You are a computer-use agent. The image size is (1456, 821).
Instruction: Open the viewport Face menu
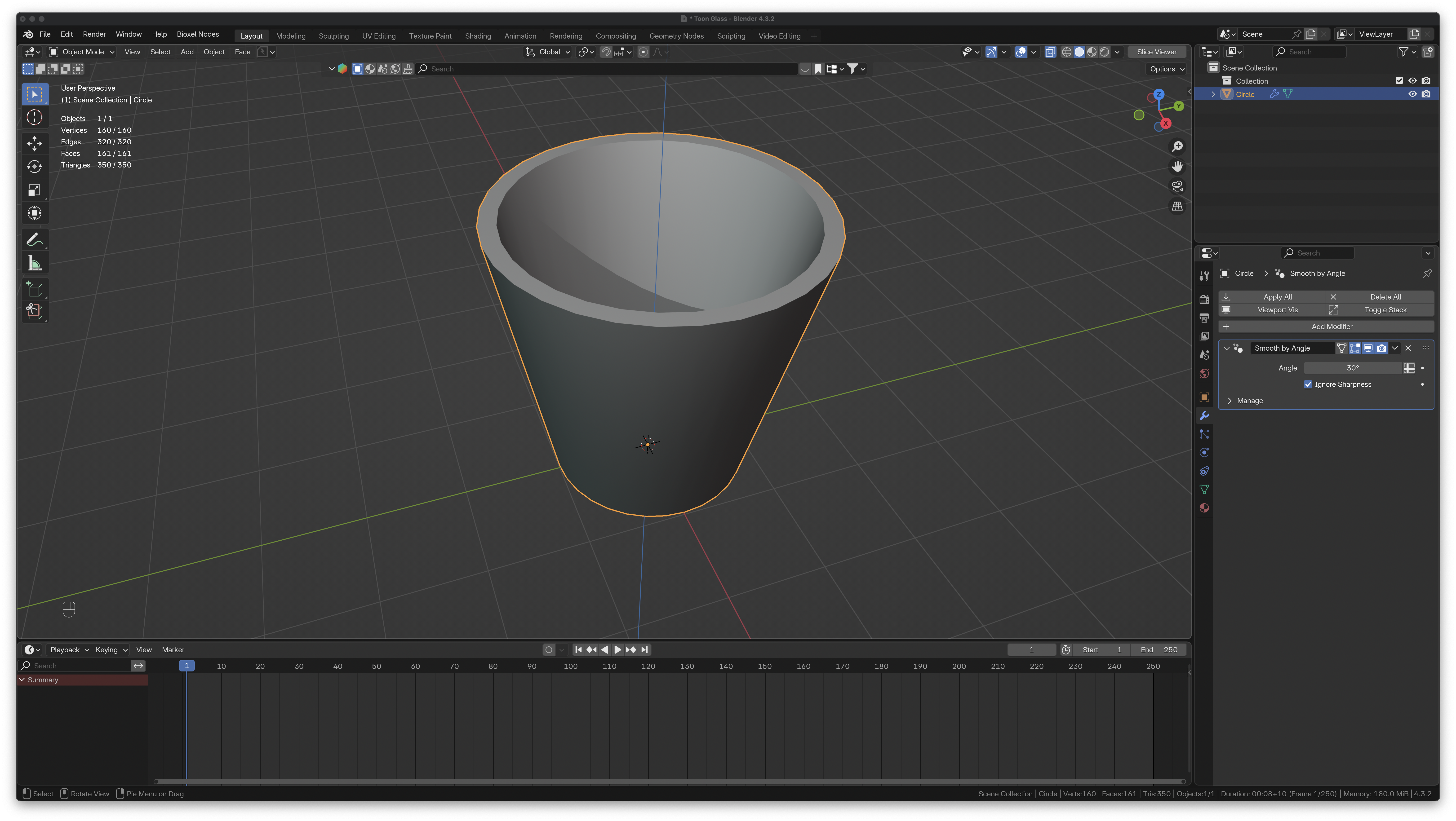point(243,52)
